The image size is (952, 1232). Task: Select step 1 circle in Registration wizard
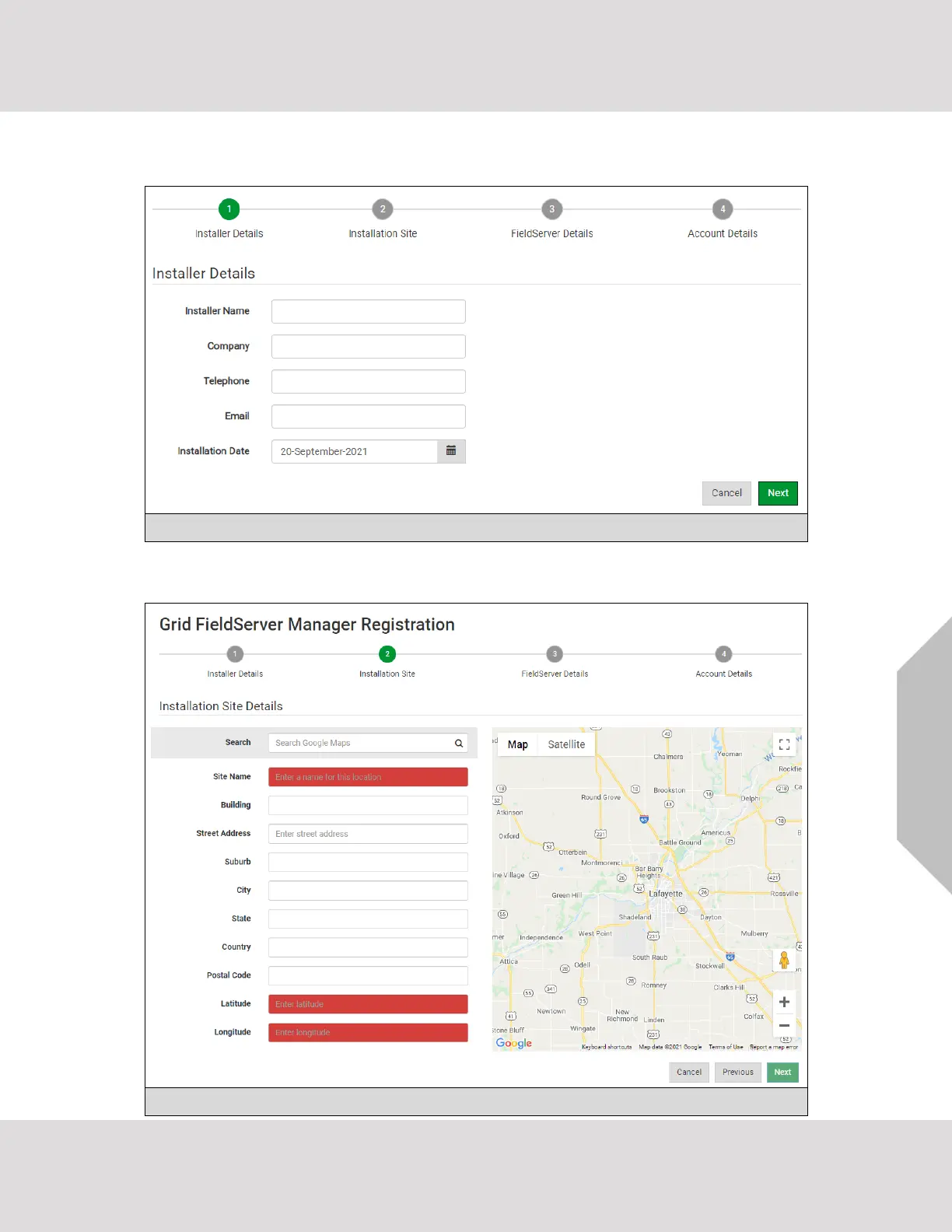[x=235, y=654]
